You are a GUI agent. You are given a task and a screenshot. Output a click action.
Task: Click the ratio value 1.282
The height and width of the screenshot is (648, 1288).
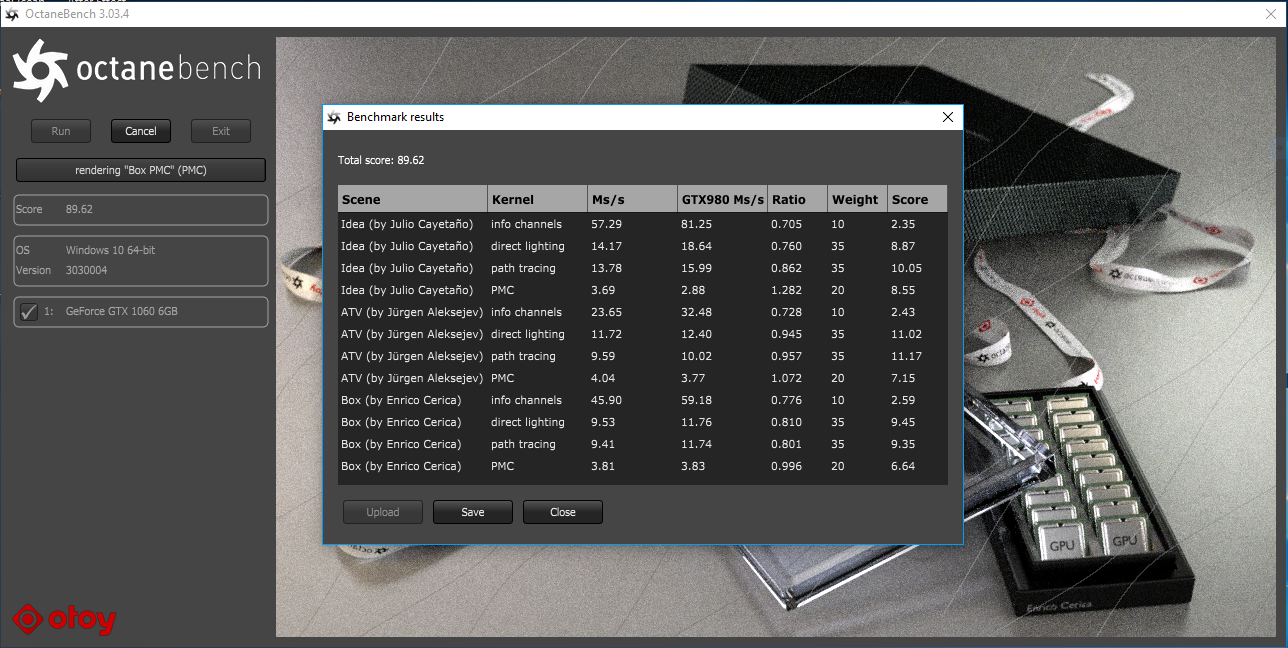pyautogui.click(x=787, y=290)
